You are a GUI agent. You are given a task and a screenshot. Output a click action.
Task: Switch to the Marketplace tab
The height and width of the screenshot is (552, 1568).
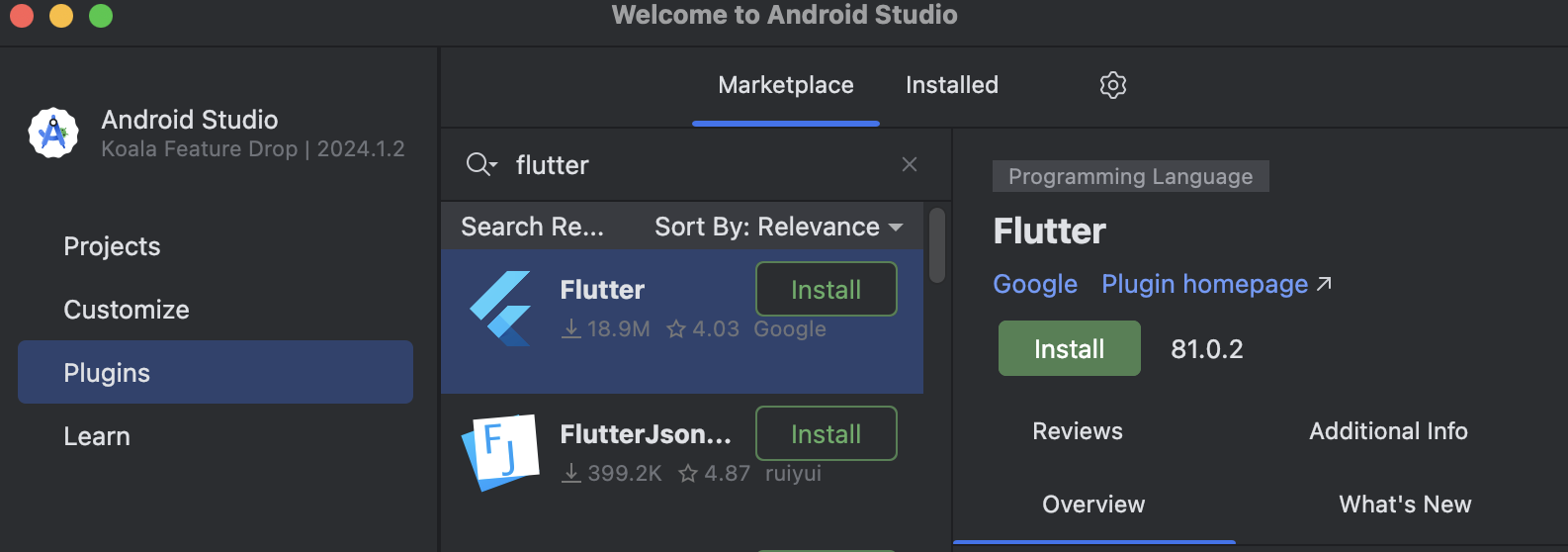pos(786,85)
